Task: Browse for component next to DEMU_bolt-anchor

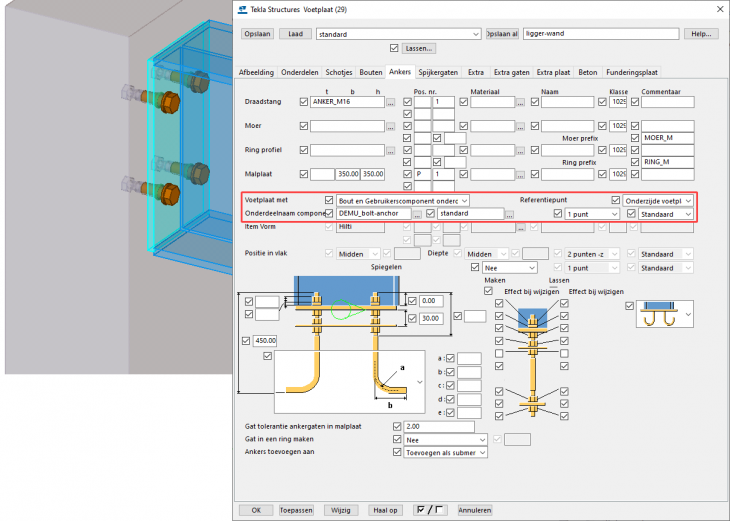Action: coord(417,215)
